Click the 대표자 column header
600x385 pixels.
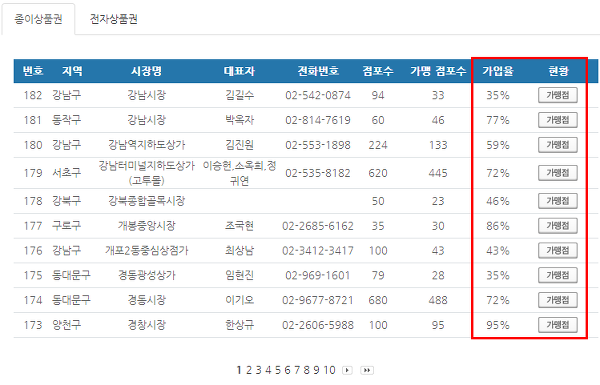coord(239,71)
